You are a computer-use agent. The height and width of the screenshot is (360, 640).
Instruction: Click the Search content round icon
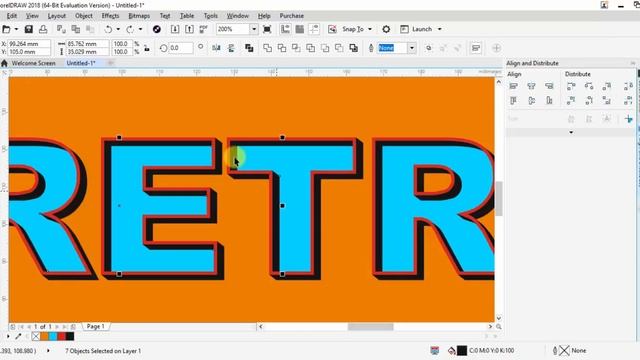156,29
